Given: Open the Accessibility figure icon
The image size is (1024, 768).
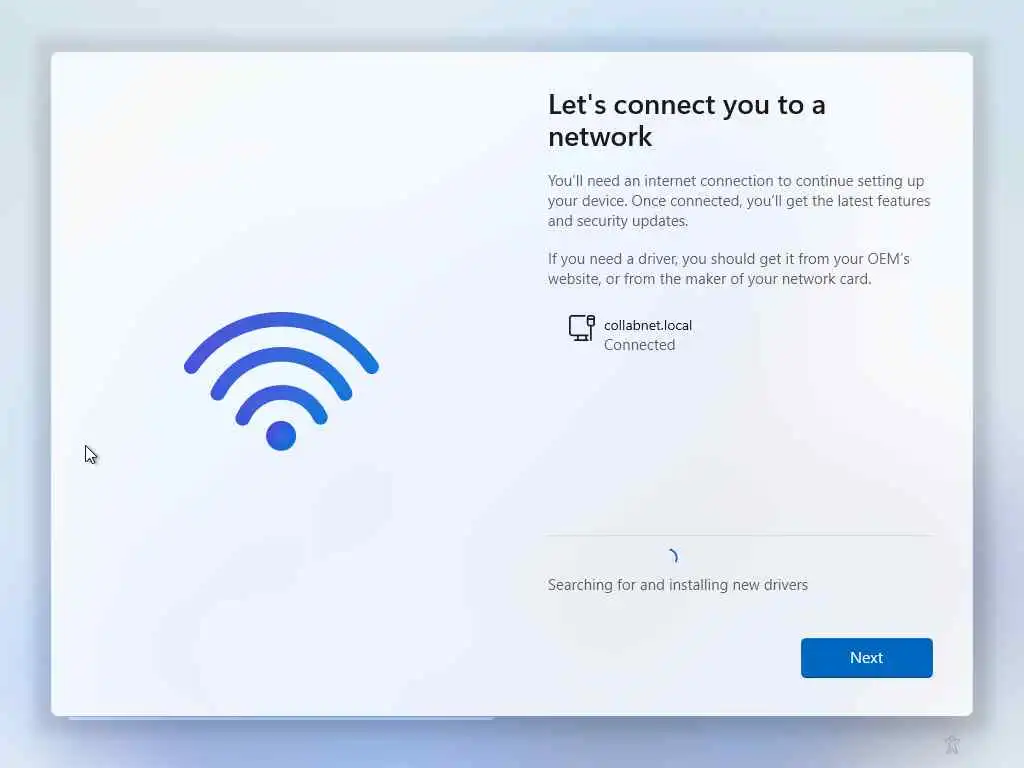Looking at the screenshot, I should pyautogui.click(x=952, y=744).
